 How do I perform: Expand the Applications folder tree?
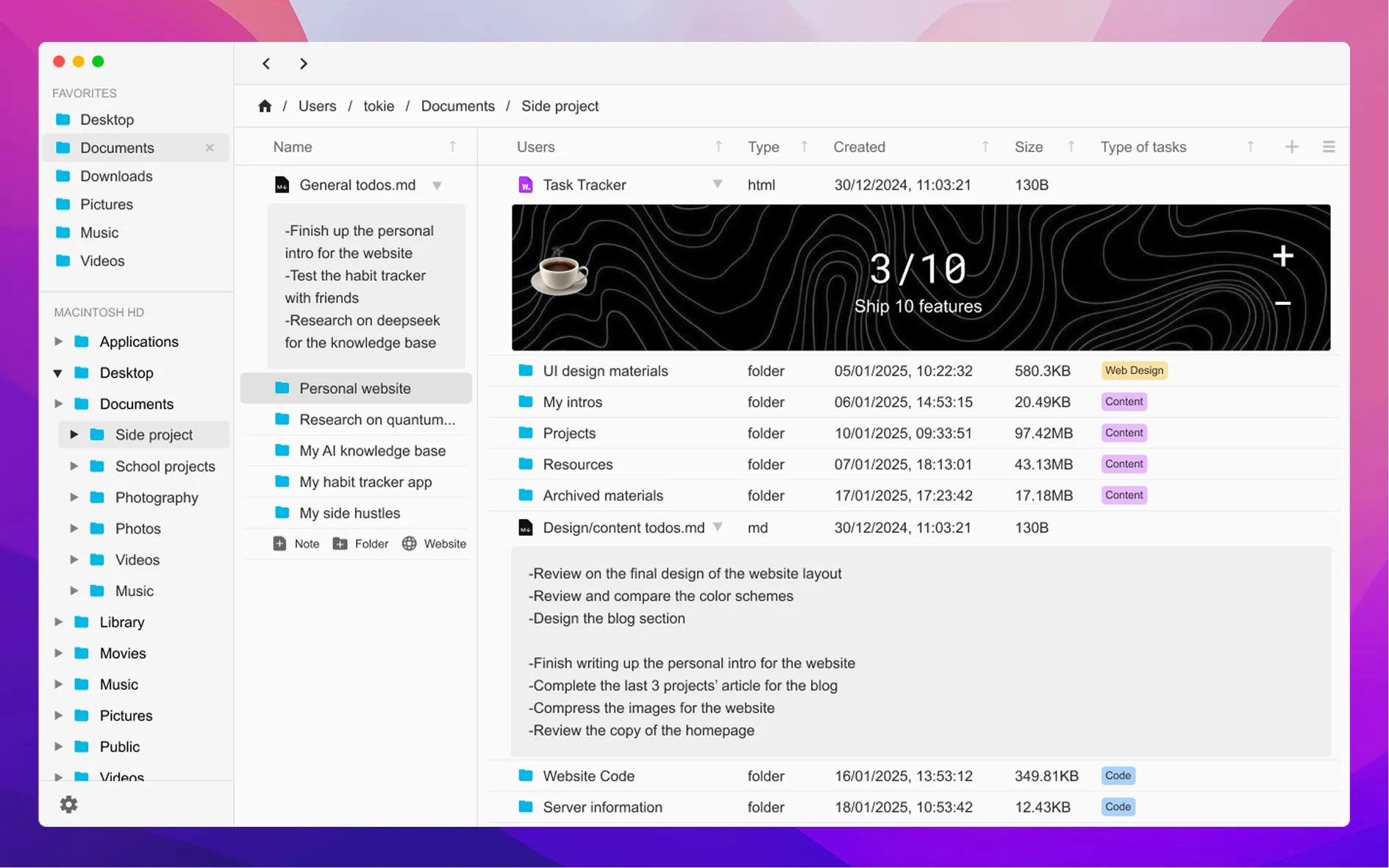(59, 341)
